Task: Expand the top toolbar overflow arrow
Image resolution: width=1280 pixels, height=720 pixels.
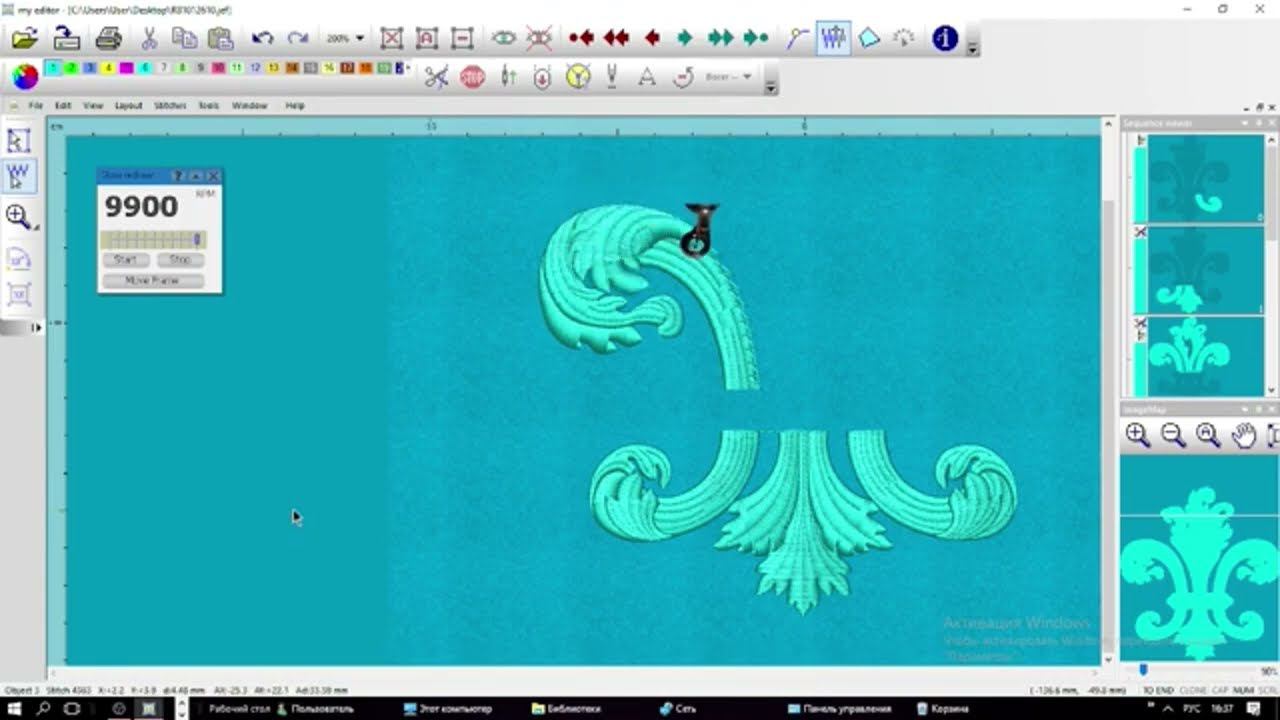Action: [x=972, y=48]
